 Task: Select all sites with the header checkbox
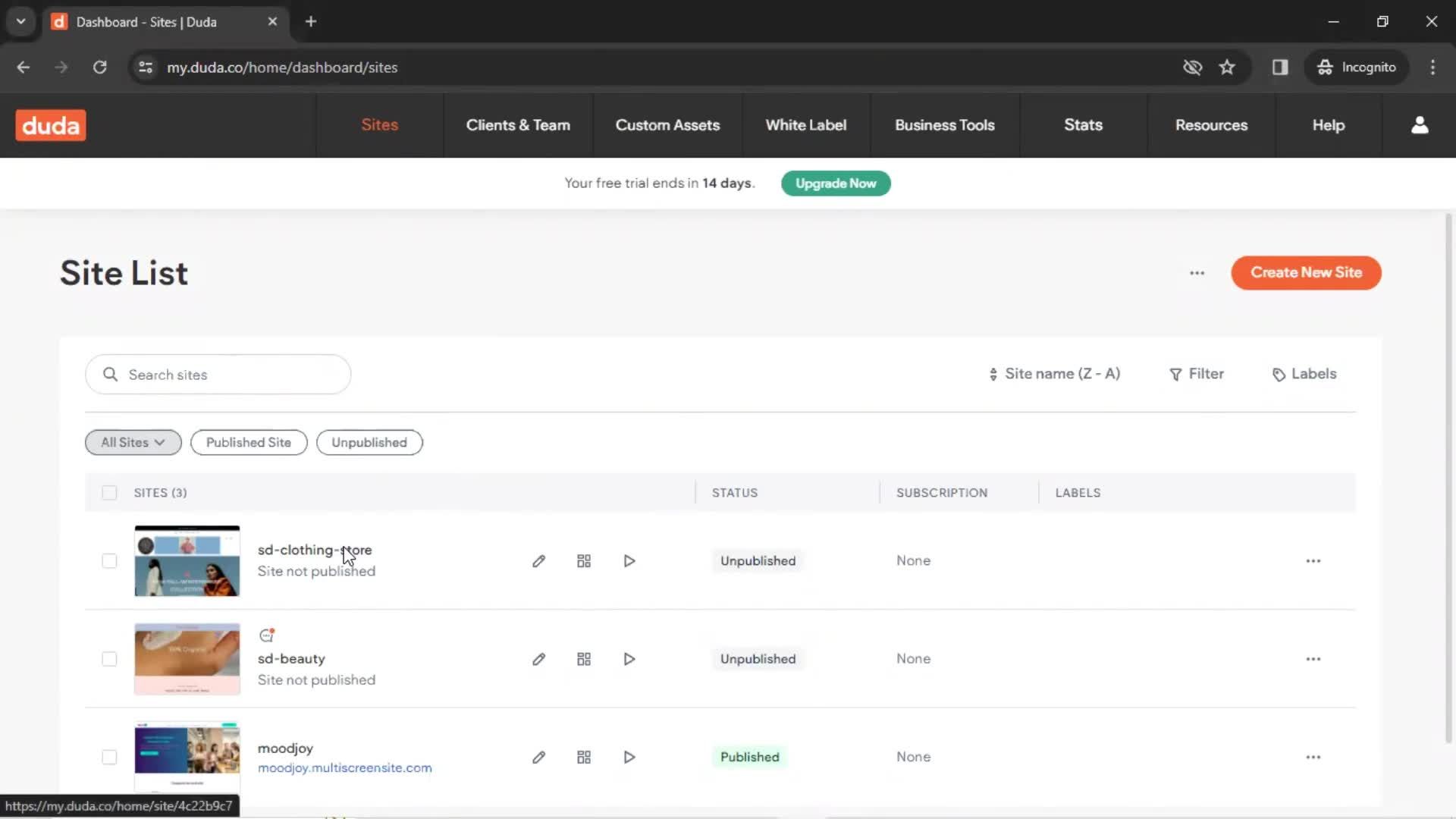109,493
